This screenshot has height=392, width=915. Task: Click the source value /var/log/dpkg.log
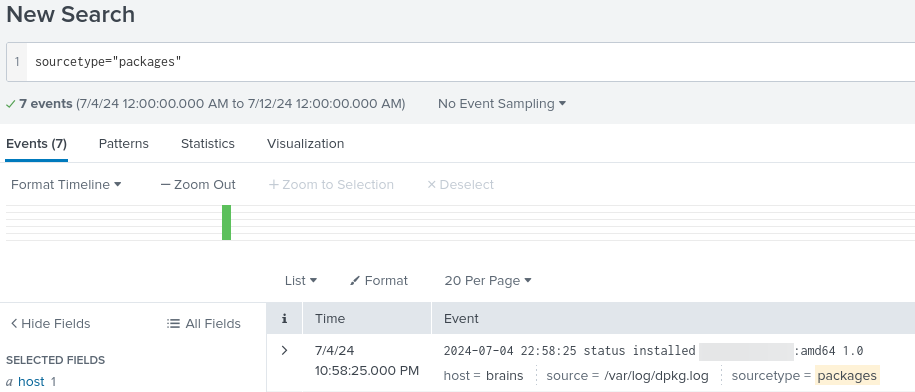(656, 376)
